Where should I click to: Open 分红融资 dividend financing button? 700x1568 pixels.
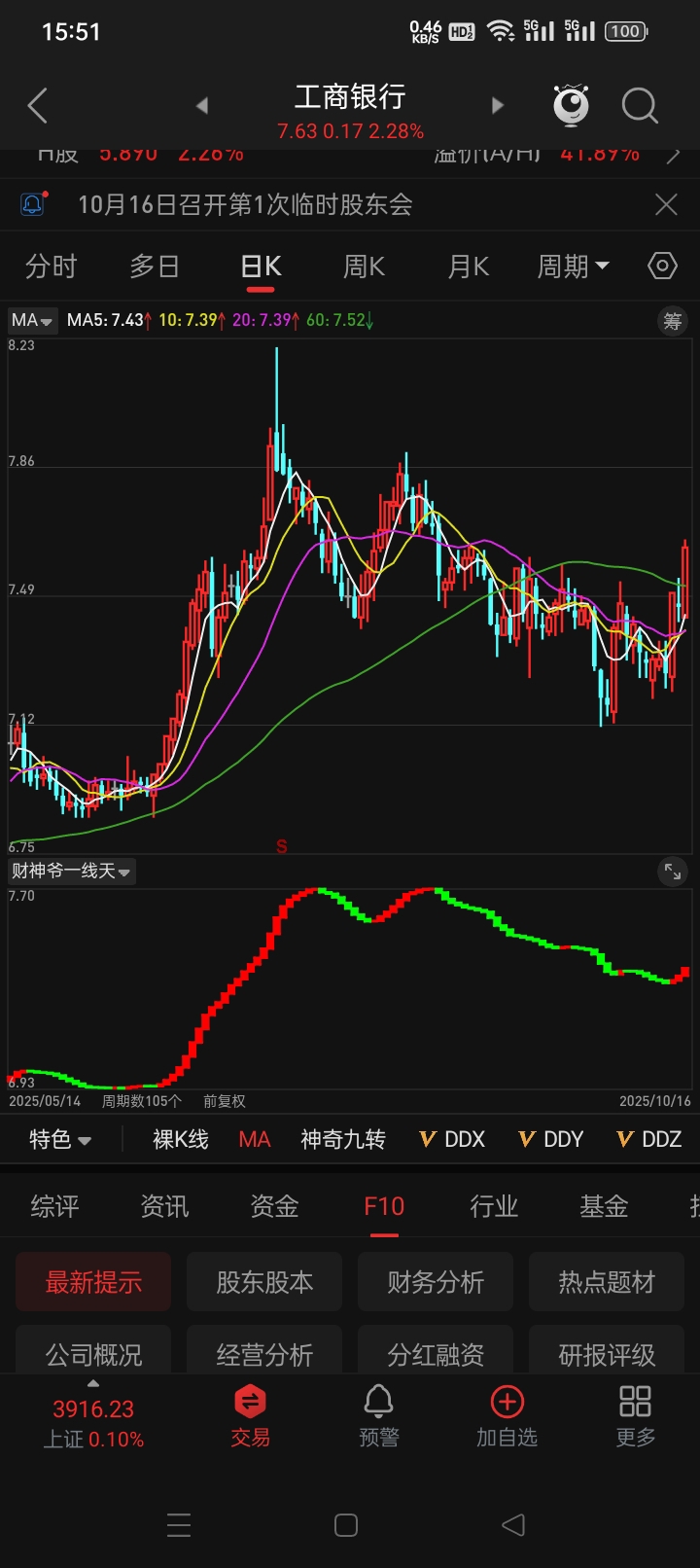pos(436,1350)
